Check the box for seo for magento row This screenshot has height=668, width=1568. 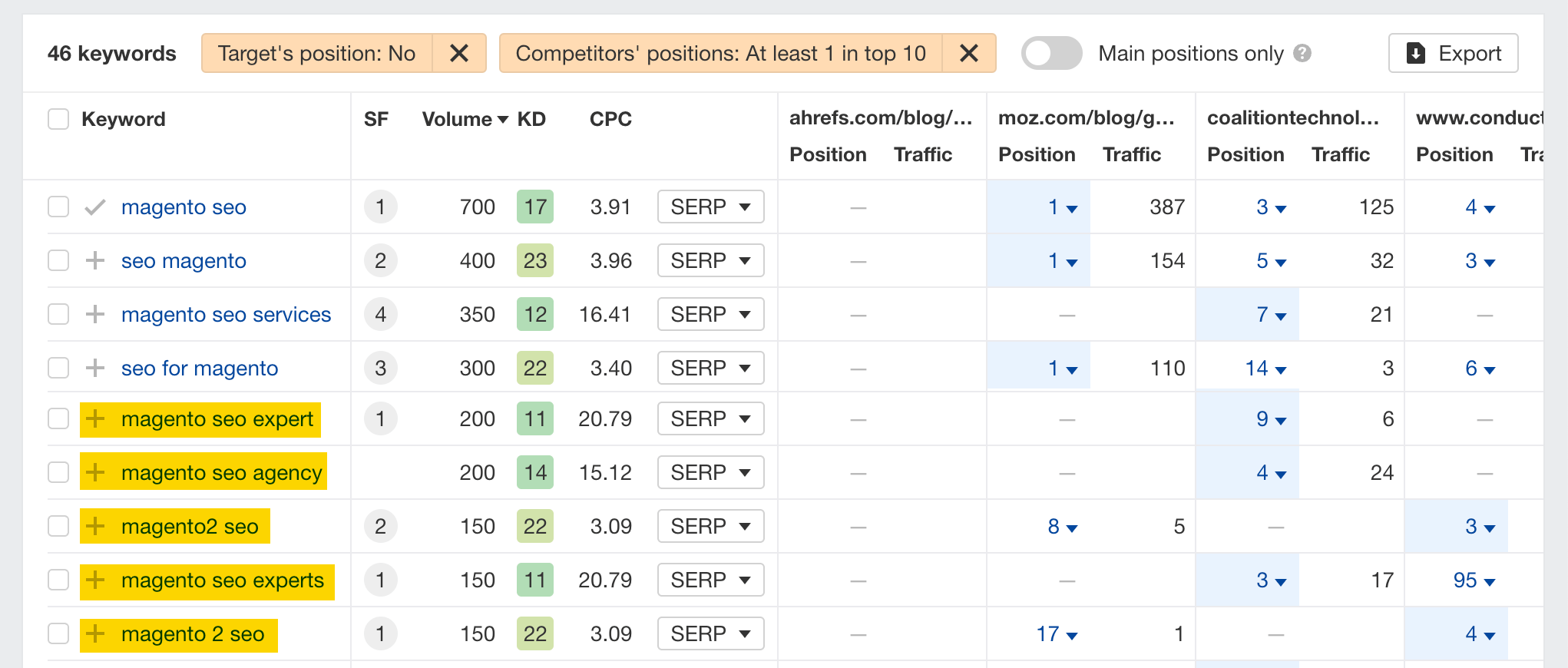point(58,368)
